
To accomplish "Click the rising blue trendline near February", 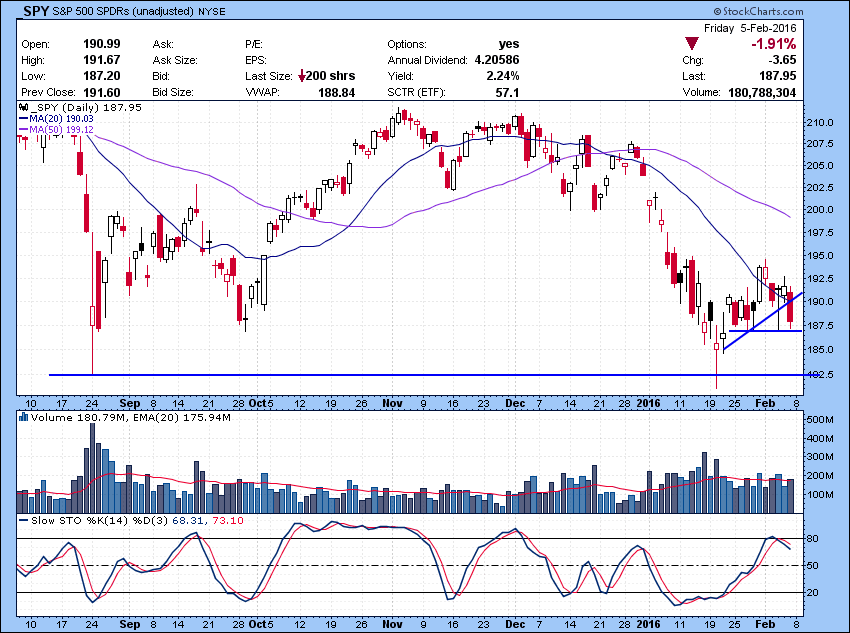I will [x=763, y=321].
